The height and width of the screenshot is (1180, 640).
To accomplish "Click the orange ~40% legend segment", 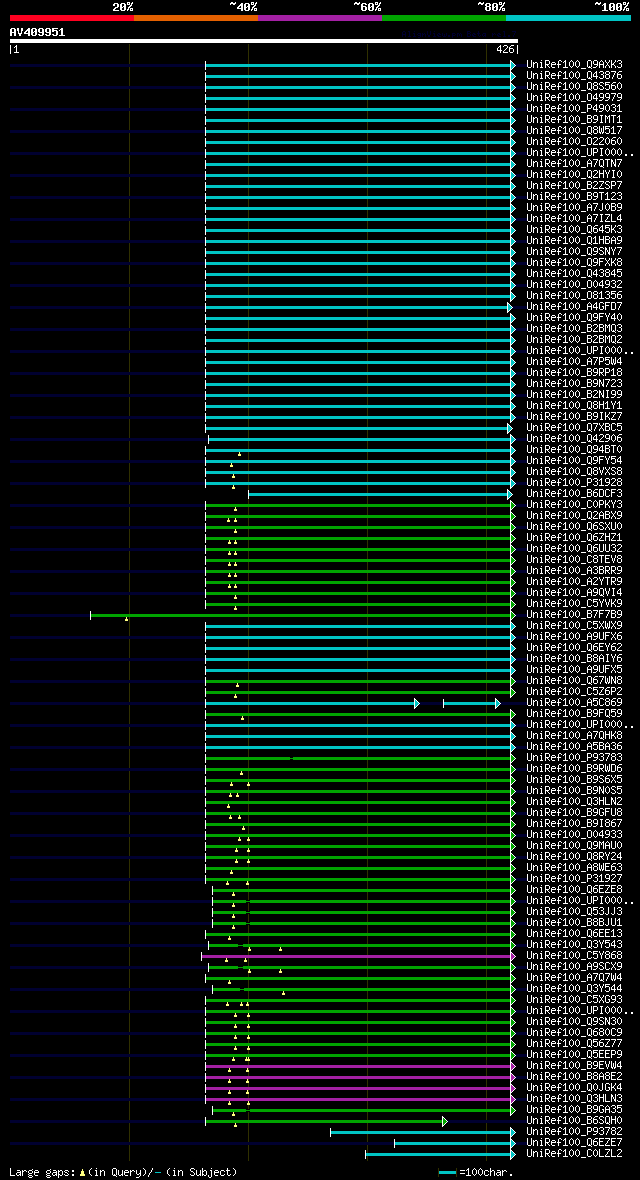I will coord(196,17).
